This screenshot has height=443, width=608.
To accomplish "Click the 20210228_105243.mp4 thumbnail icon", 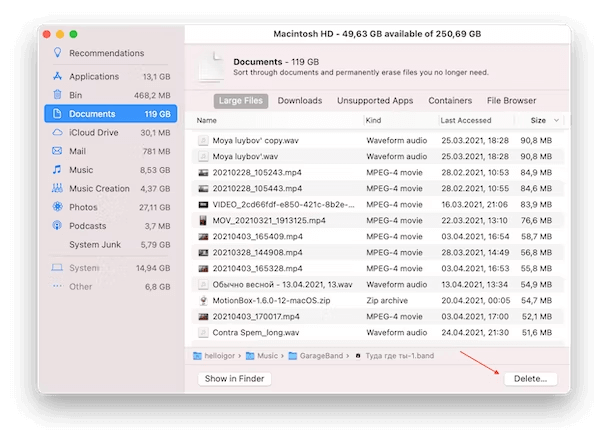I will tap(203, 173).
